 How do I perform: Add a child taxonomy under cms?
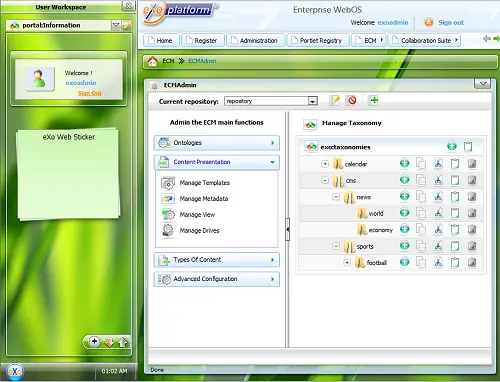[405, 180]
